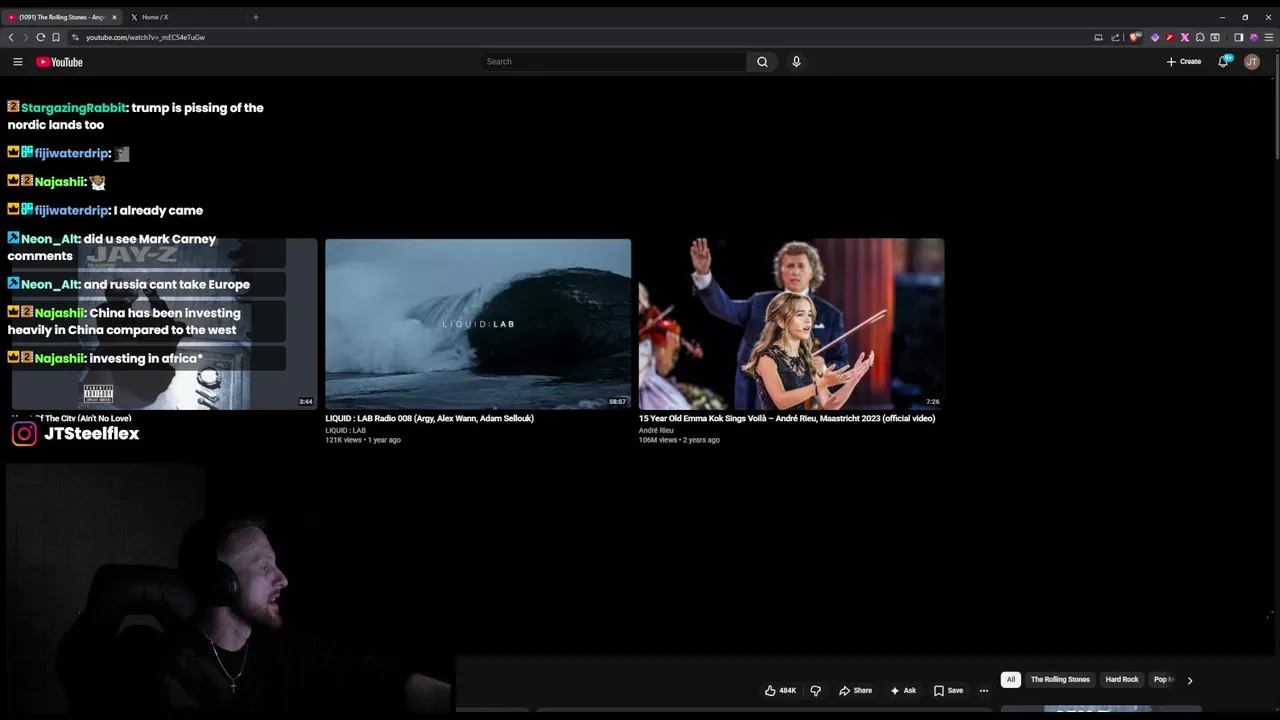Click the Create button
The height and width of the screenshot is (720, 1280).
(1184, 62)
